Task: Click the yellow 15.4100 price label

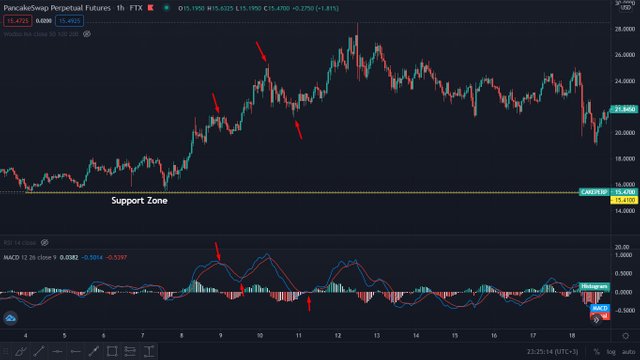Action: 624,200
